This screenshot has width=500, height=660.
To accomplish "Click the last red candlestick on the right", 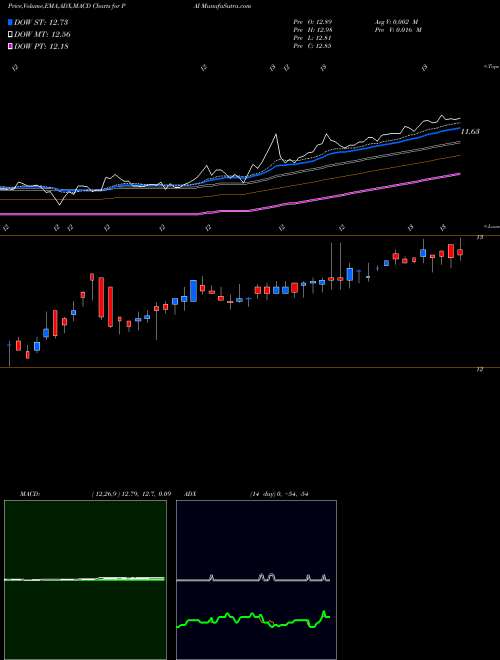I will point(460,252).
